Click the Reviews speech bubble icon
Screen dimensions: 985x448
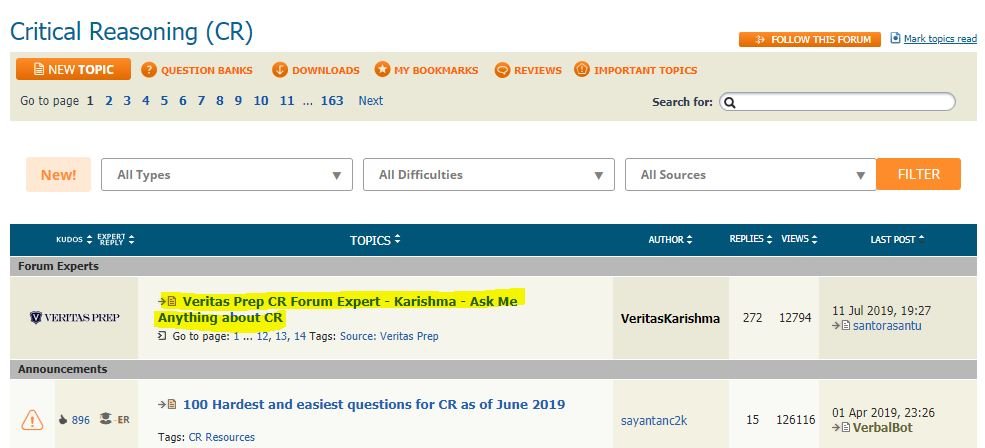(x=502, y=70)
